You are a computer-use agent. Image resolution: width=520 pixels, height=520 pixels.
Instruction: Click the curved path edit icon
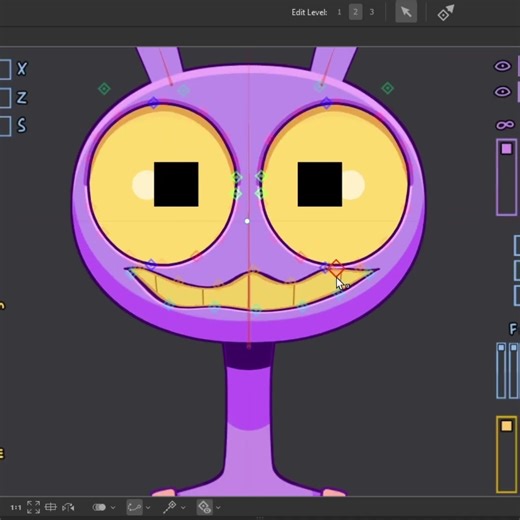tap(134, 507)
